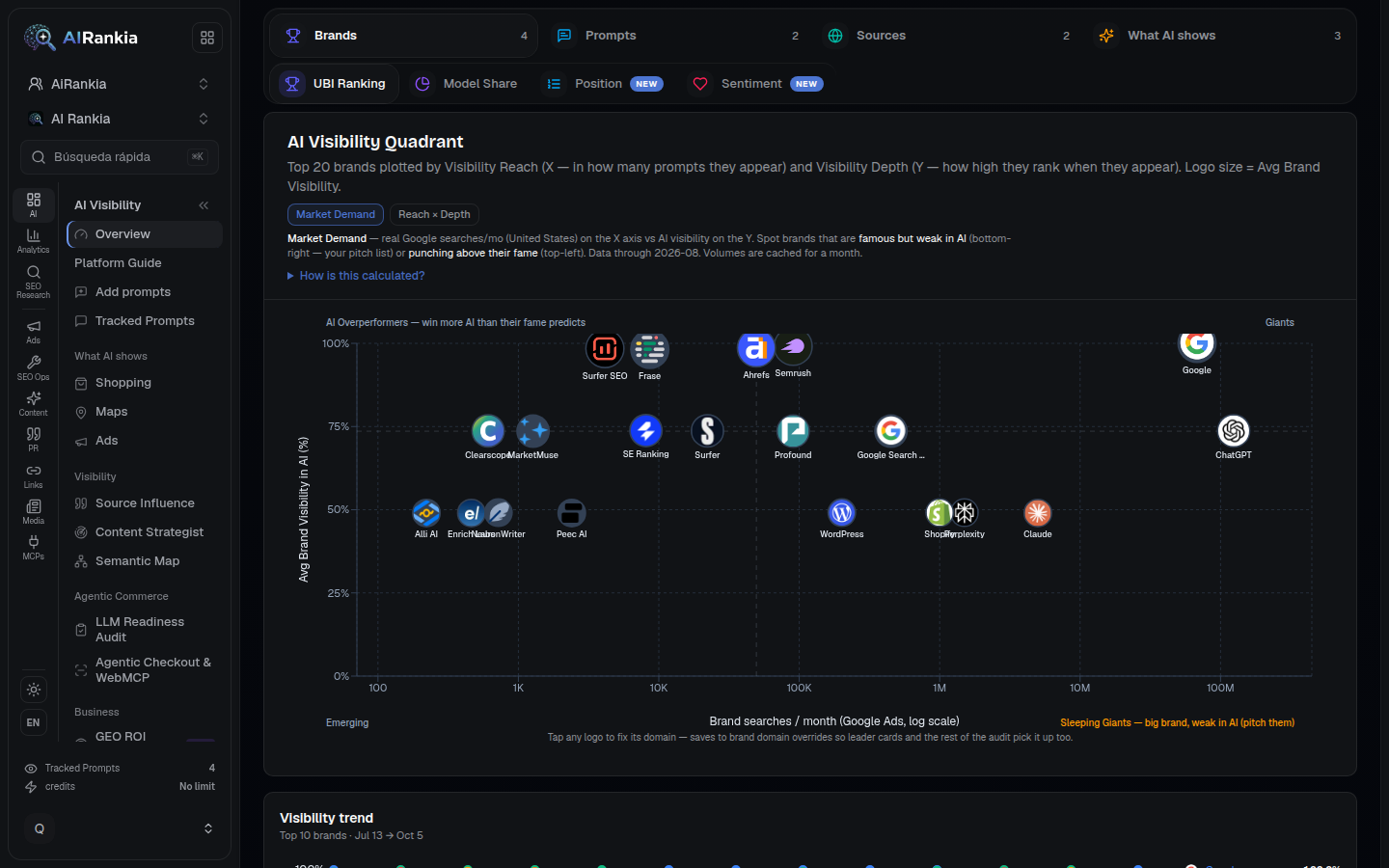Collapse the AI Visibility sidebar panel
1389x868 pixels.
click(x=204, y=205)
